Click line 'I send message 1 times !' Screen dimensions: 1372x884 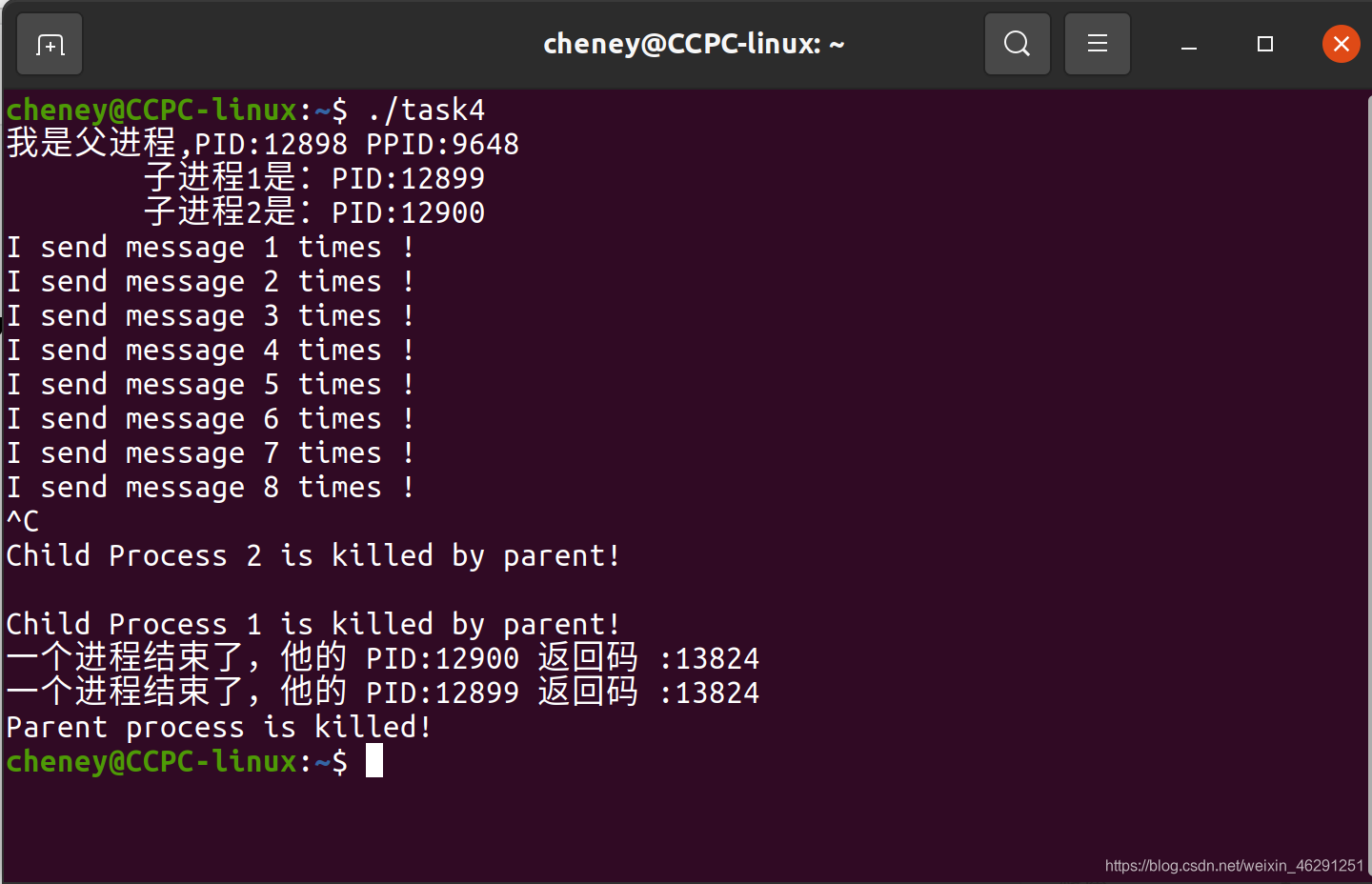click(x=211, y=248)
